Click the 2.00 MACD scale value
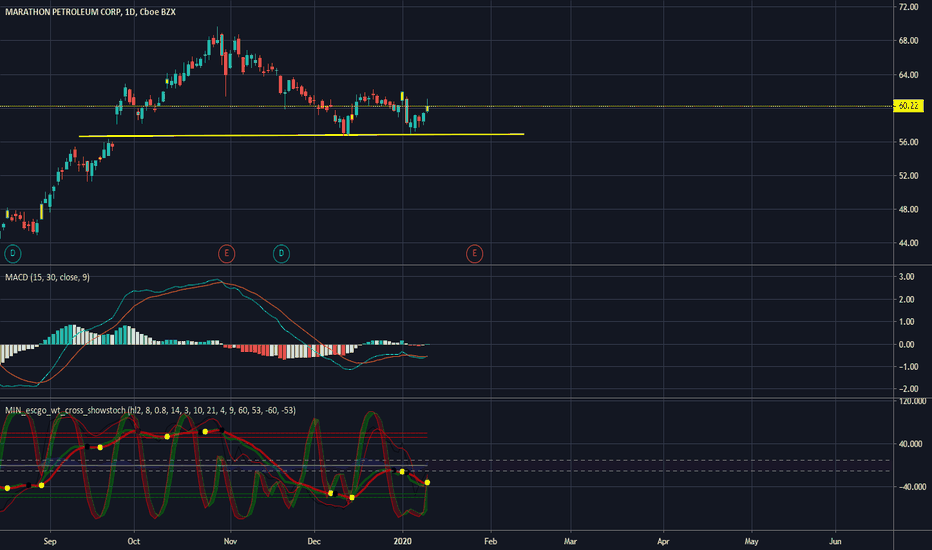932x550 pixels. [x=906, y=300]
